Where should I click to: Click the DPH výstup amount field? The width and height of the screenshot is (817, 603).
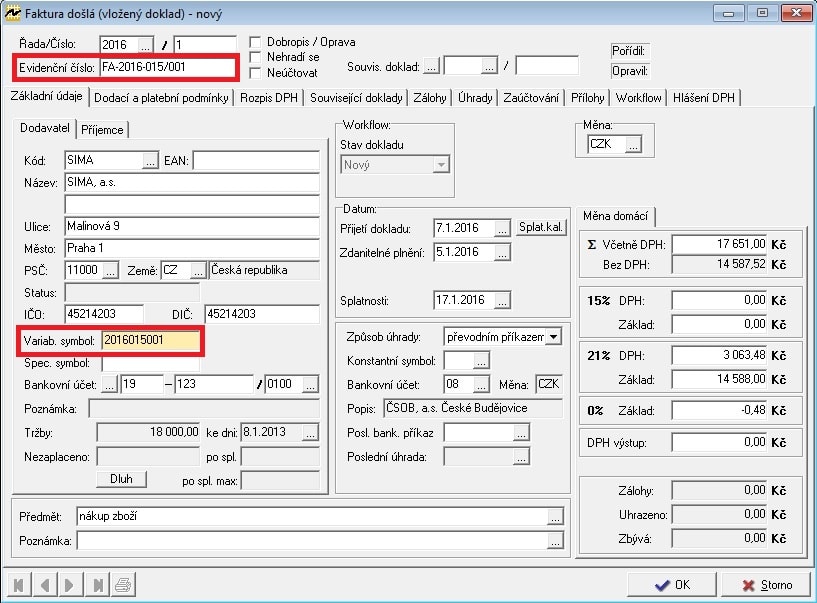click(720, 442)
